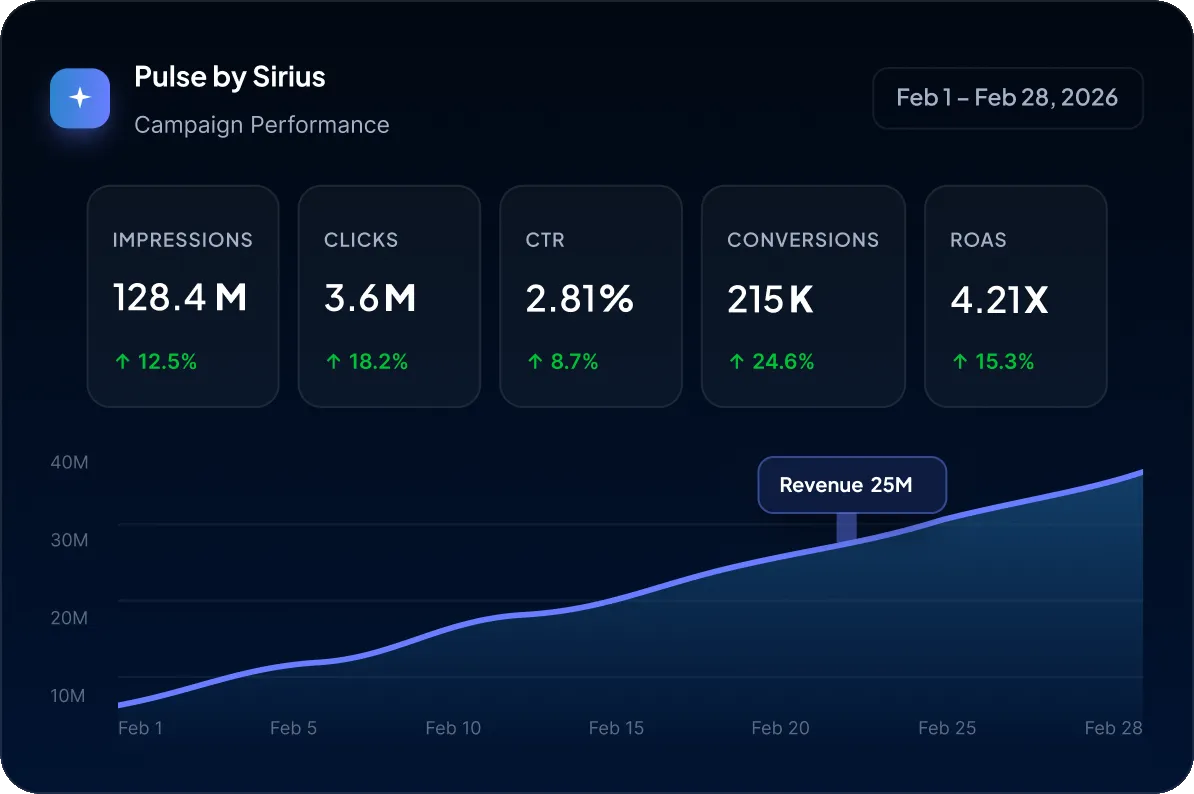Click the ROAS card label
This screenshot has height=794, width=1194.
pos(979,240)
